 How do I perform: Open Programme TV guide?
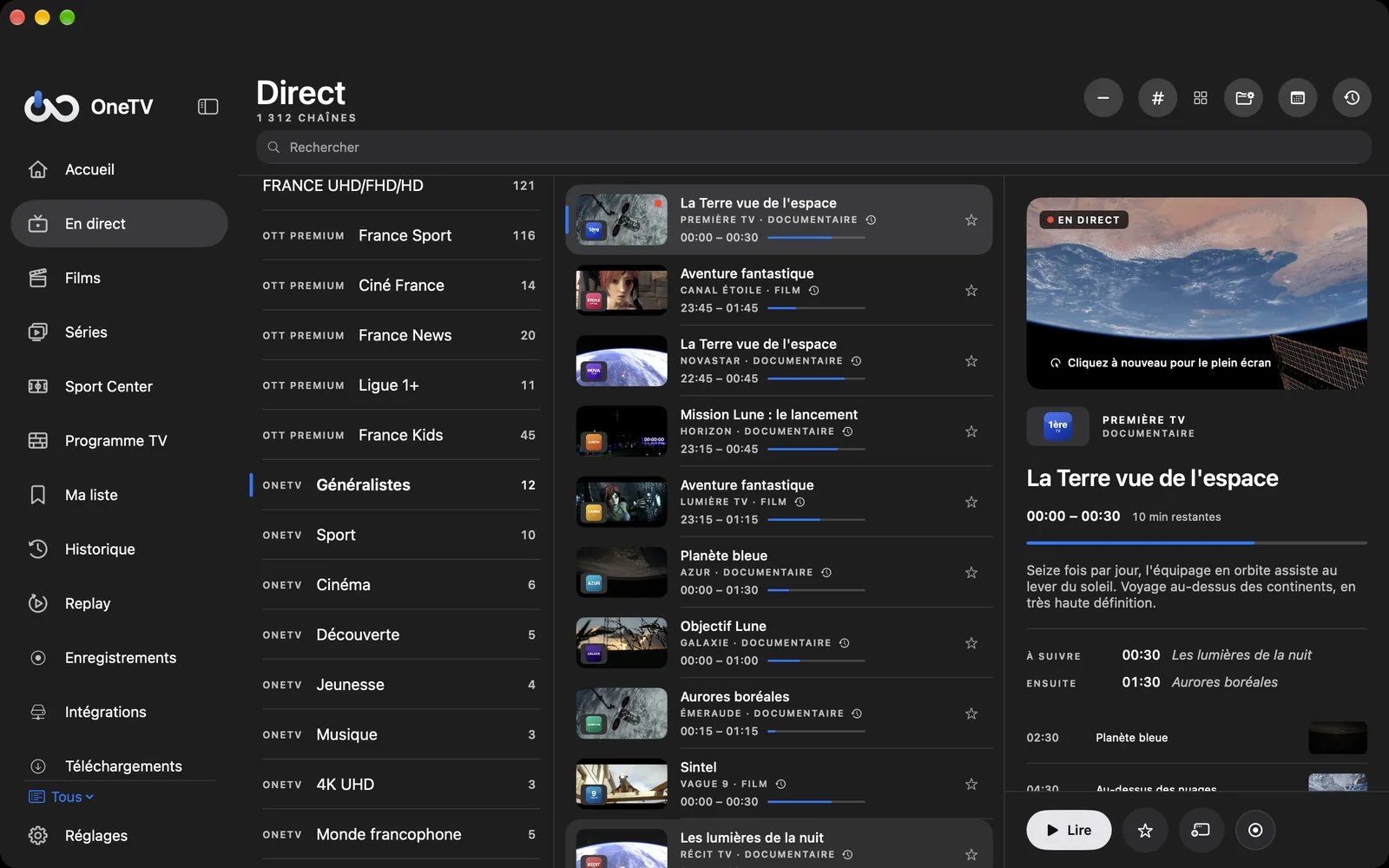tap(119, 441)
